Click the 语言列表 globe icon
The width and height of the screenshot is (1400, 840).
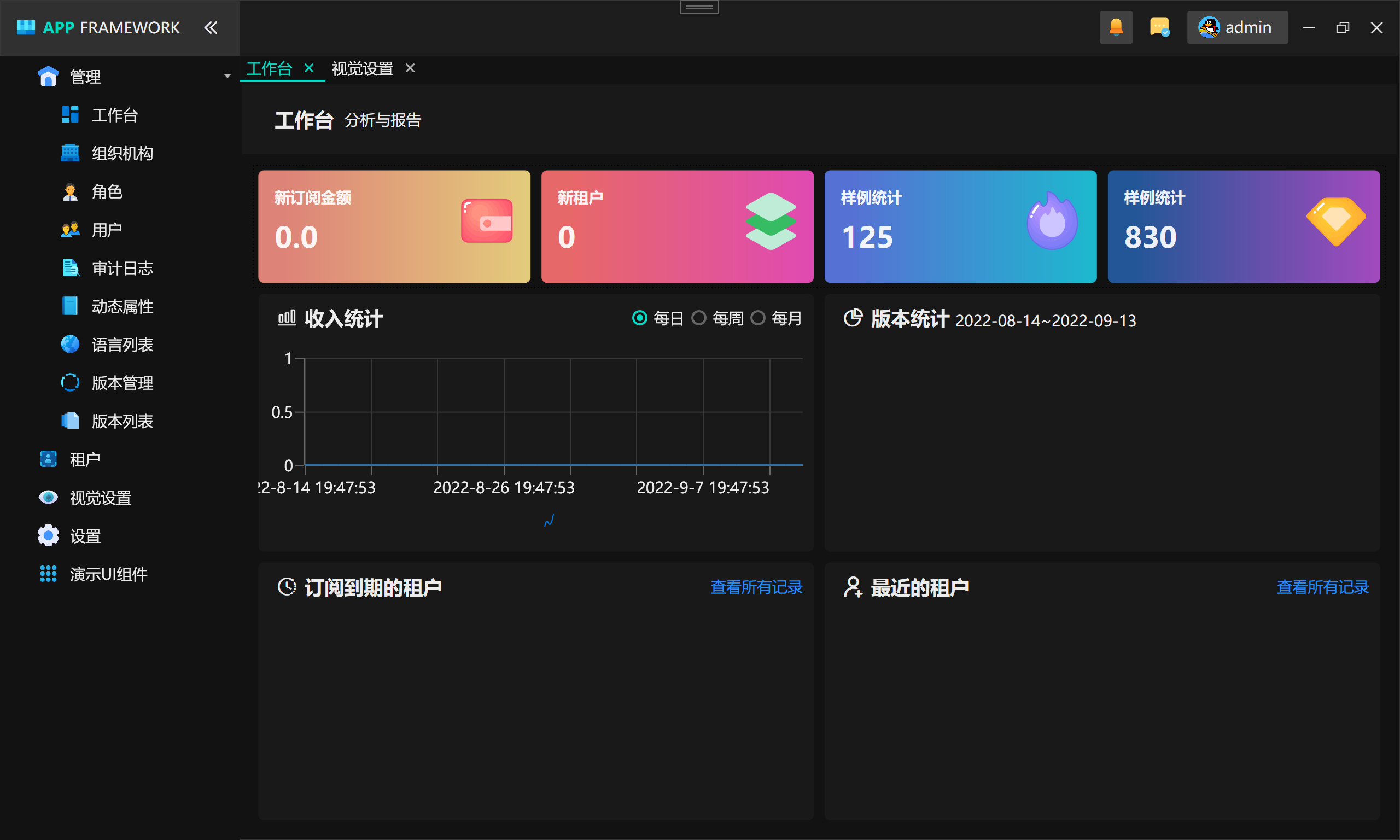point(69,344)
